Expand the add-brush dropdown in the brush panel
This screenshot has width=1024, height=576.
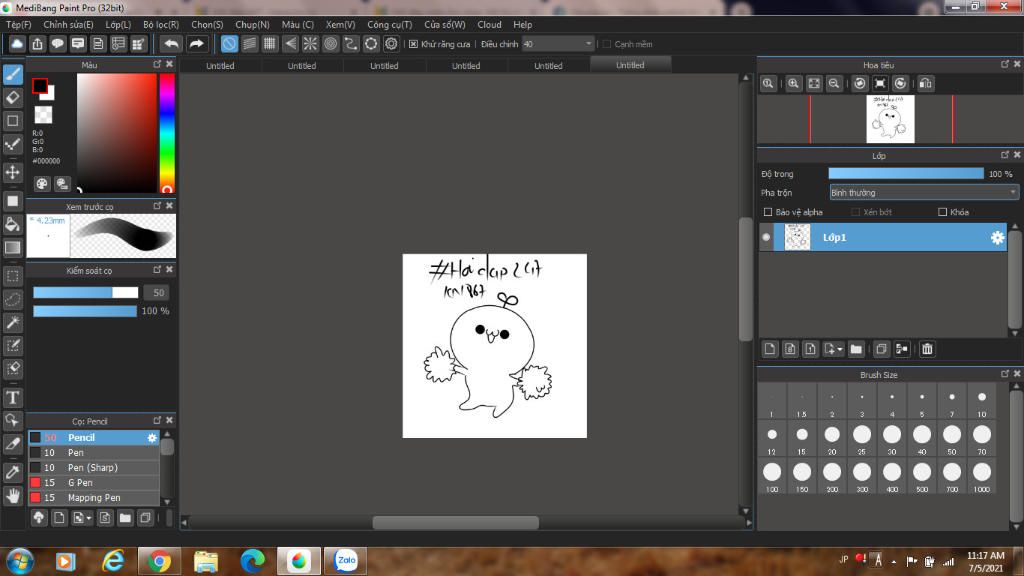(x=89, y=519)
